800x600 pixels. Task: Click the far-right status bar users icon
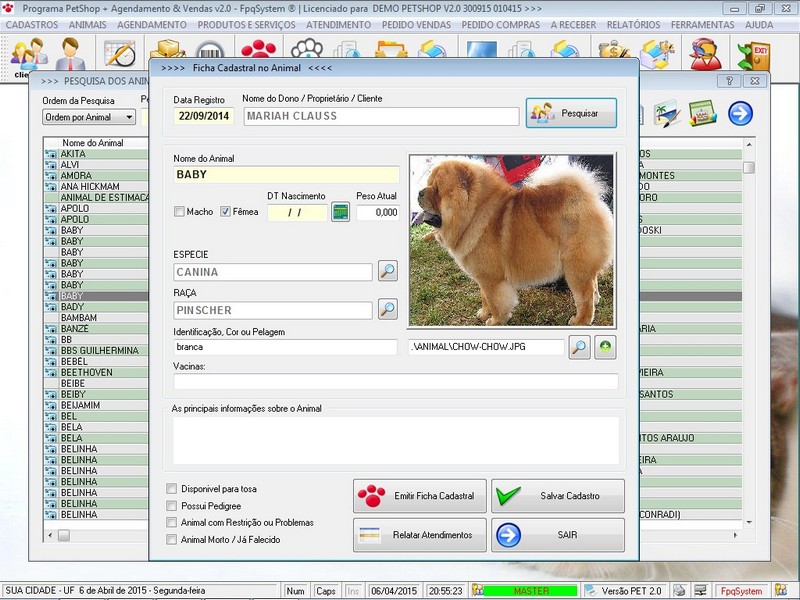click(780, 590)
